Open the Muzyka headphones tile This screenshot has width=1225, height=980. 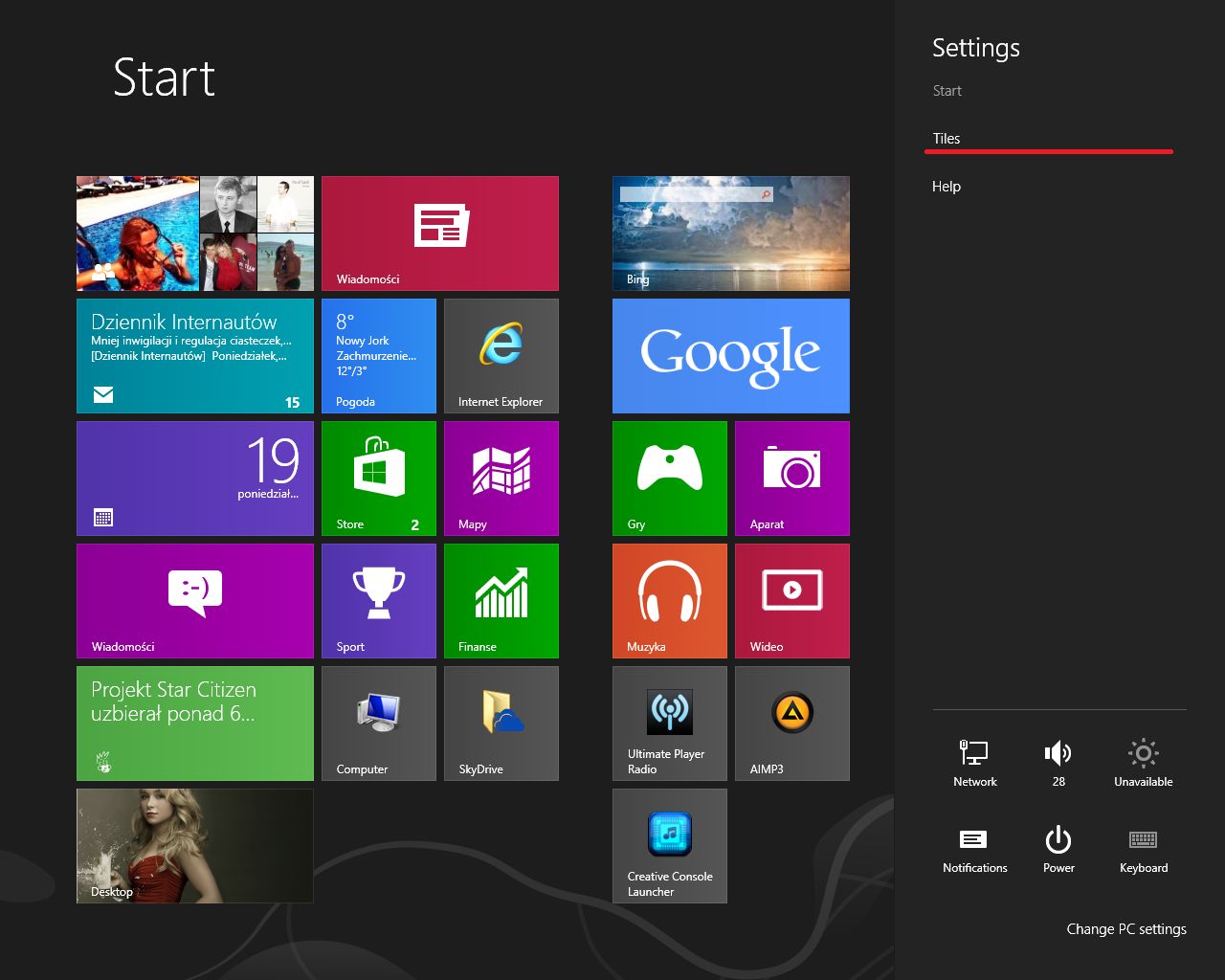[670, 601]
